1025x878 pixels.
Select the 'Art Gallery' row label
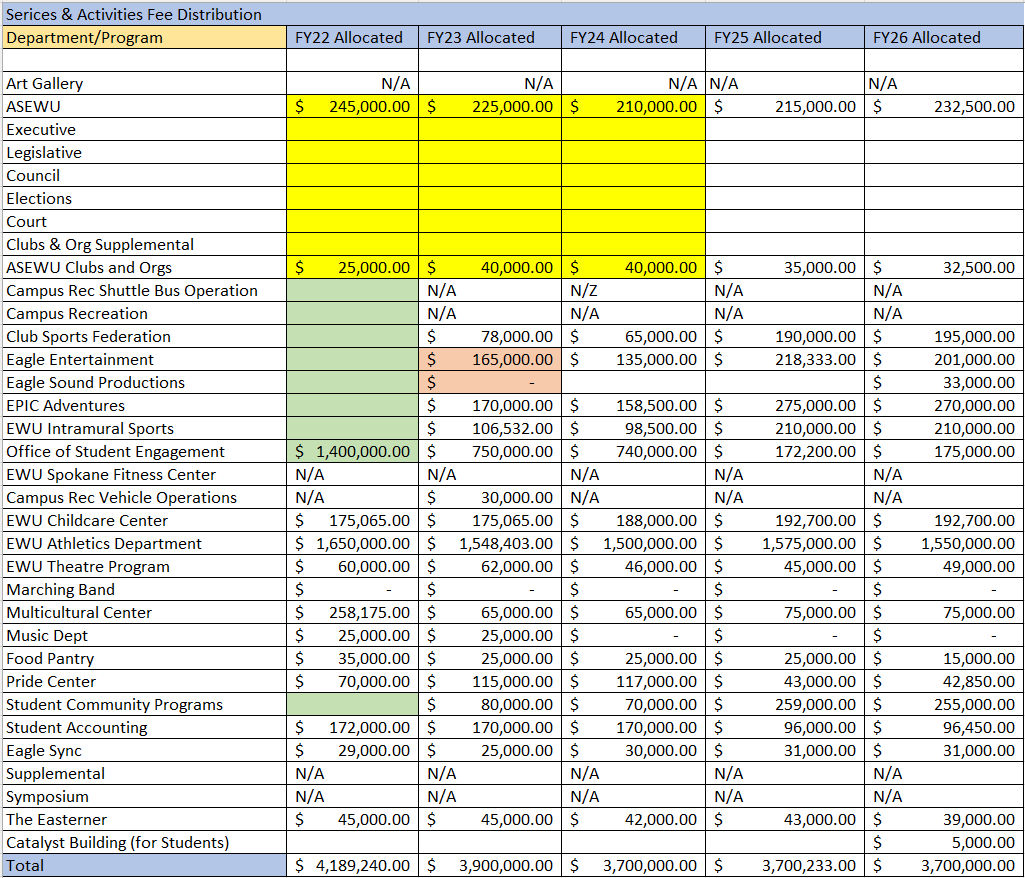[x=45, y=84]
